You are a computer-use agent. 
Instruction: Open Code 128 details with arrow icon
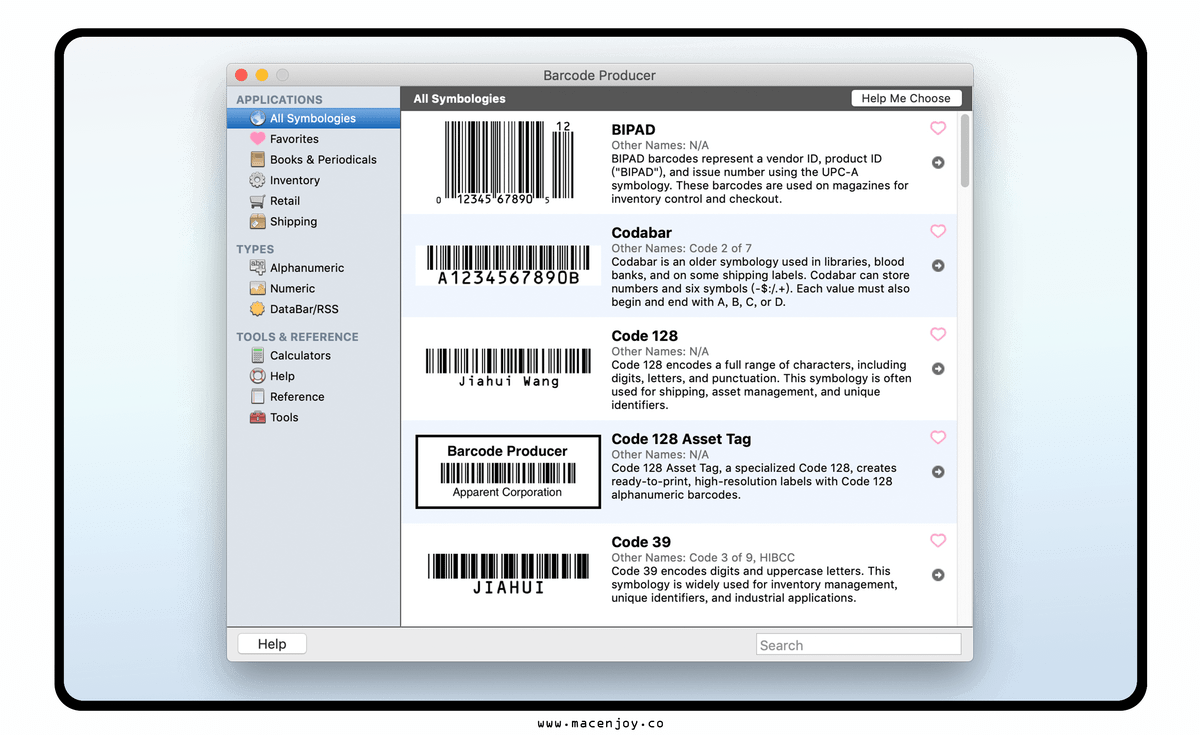[938, 368]
